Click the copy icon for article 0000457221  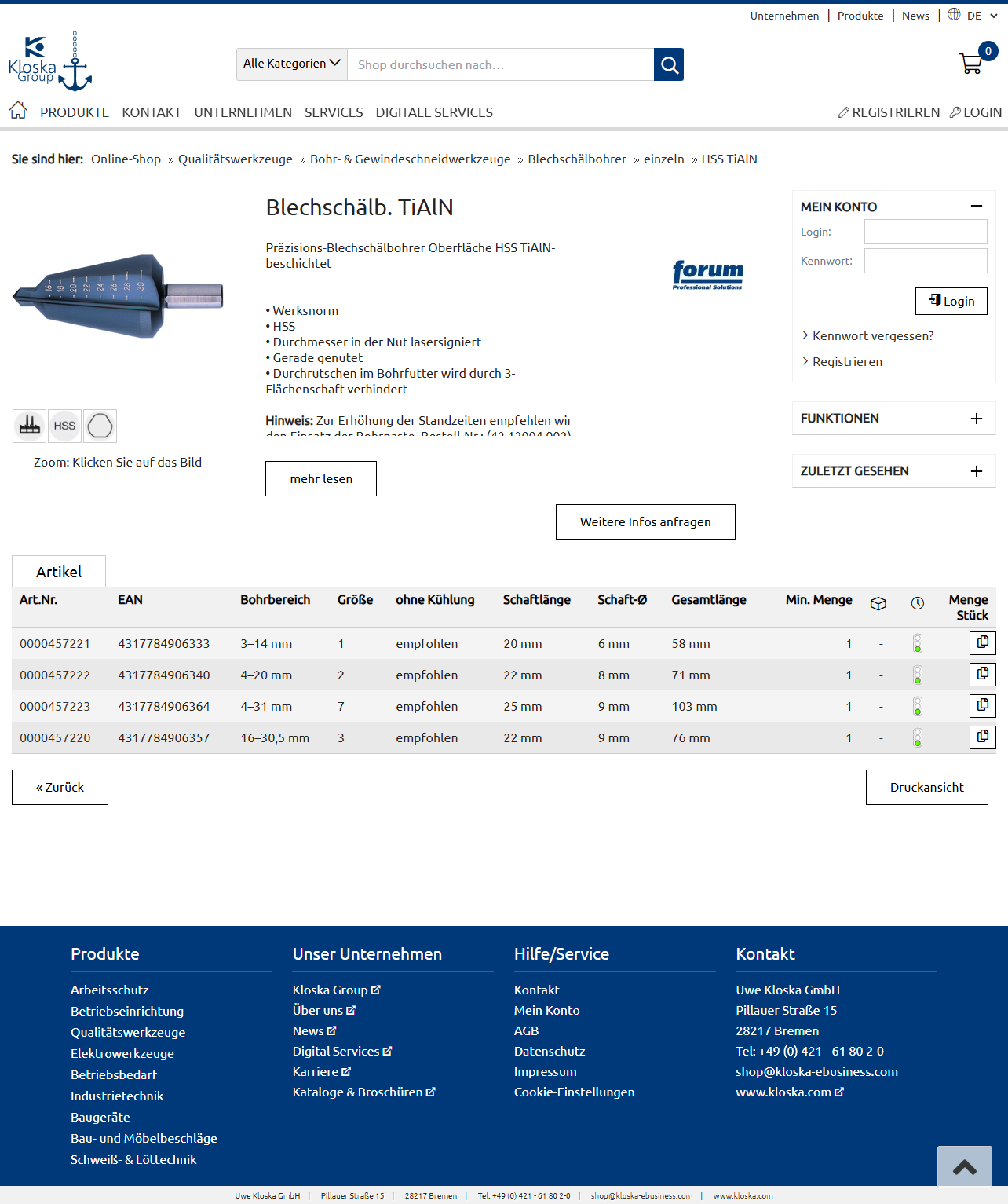coord(982,643)
